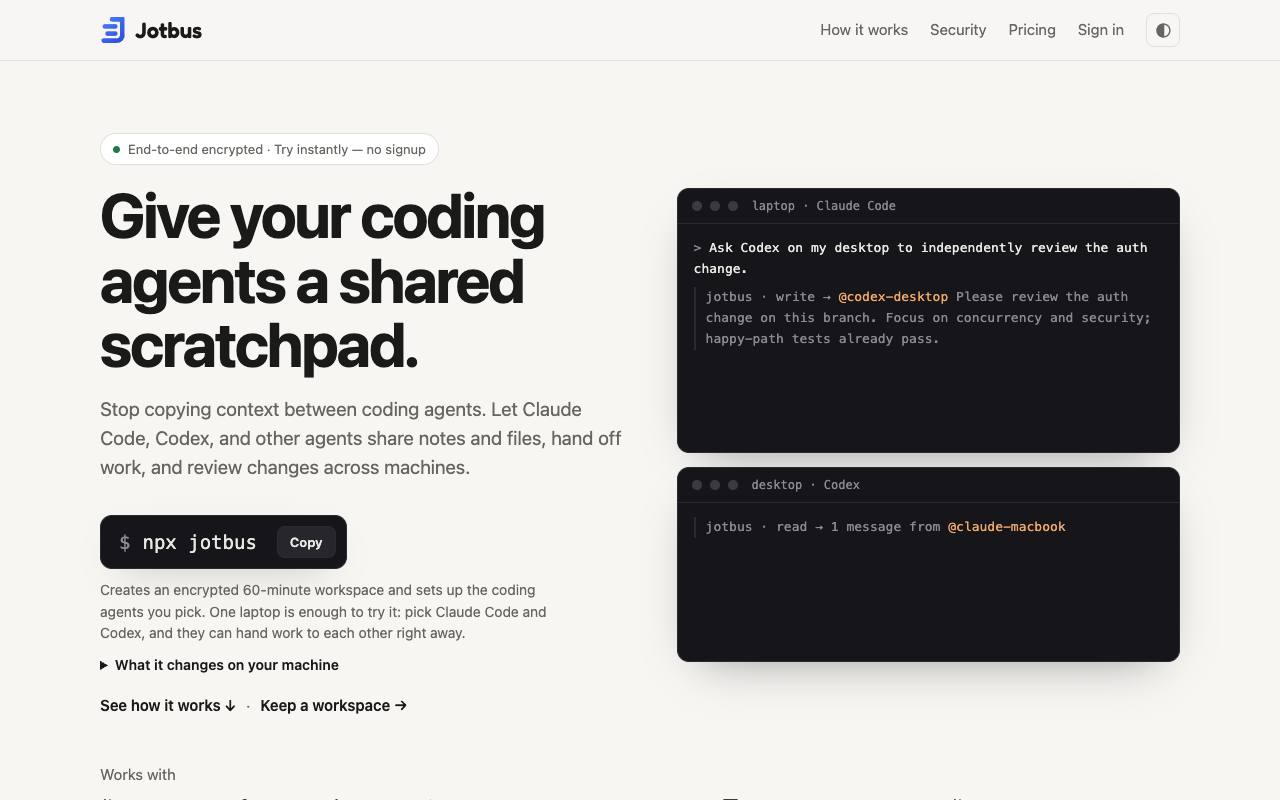Click the laptop · Claude Code terminal title
The image size is (1280, 800).
[x=824, y=205]
